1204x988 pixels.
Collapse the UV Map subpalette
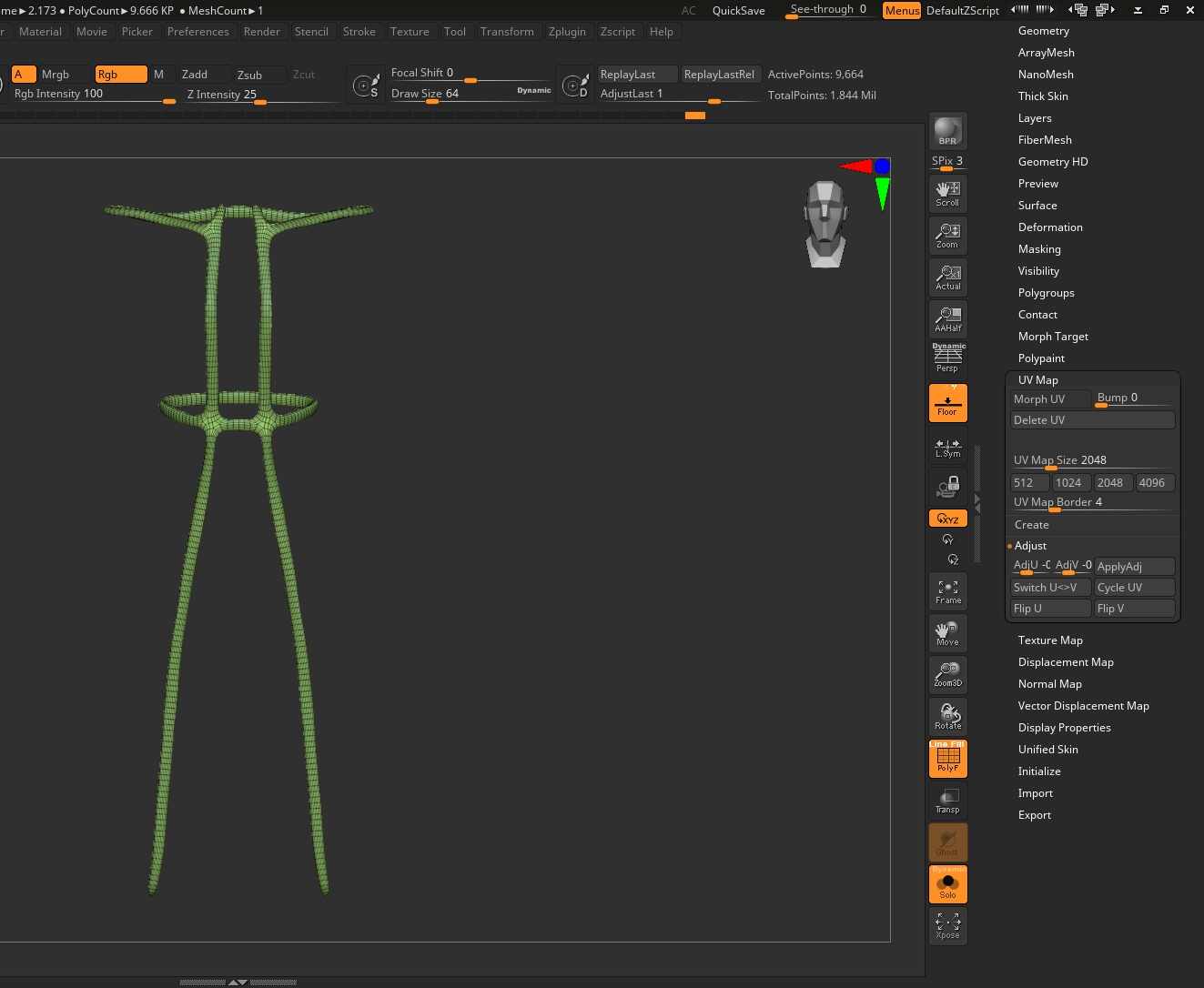(1037, 380)
